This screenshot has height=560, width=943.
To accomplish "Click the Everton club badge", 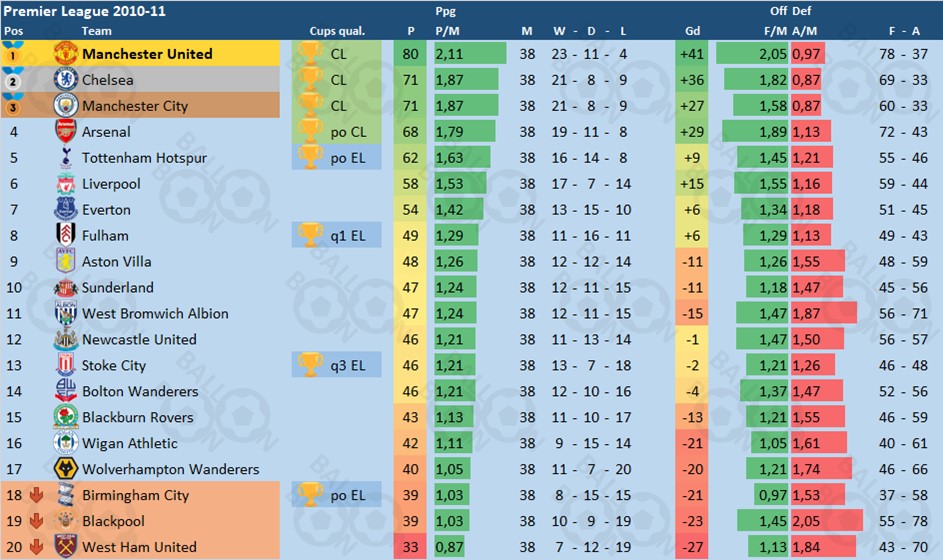I will click(x=66, y=209).
